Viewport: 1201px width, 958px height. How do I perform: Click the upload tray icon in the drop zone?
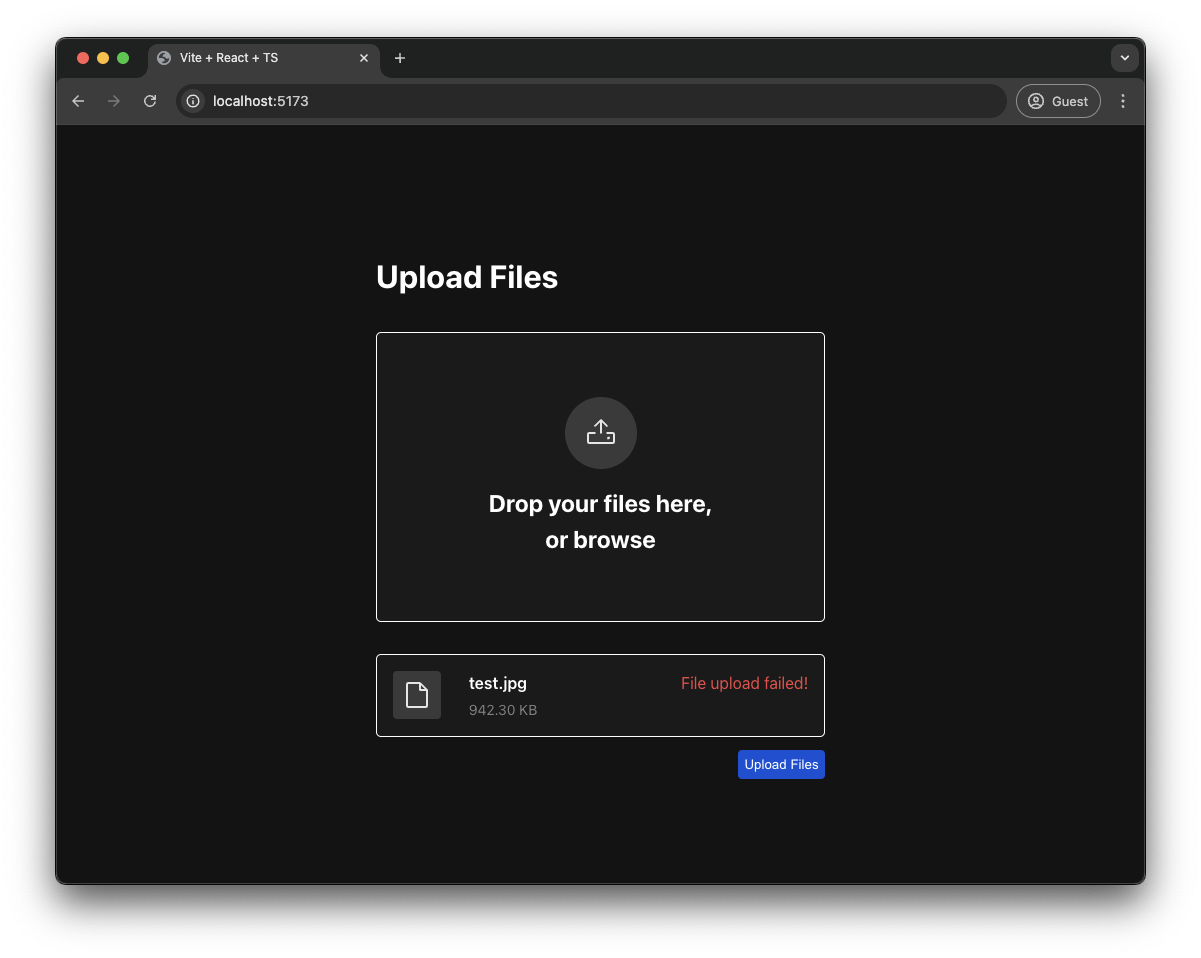pos(600,432)
